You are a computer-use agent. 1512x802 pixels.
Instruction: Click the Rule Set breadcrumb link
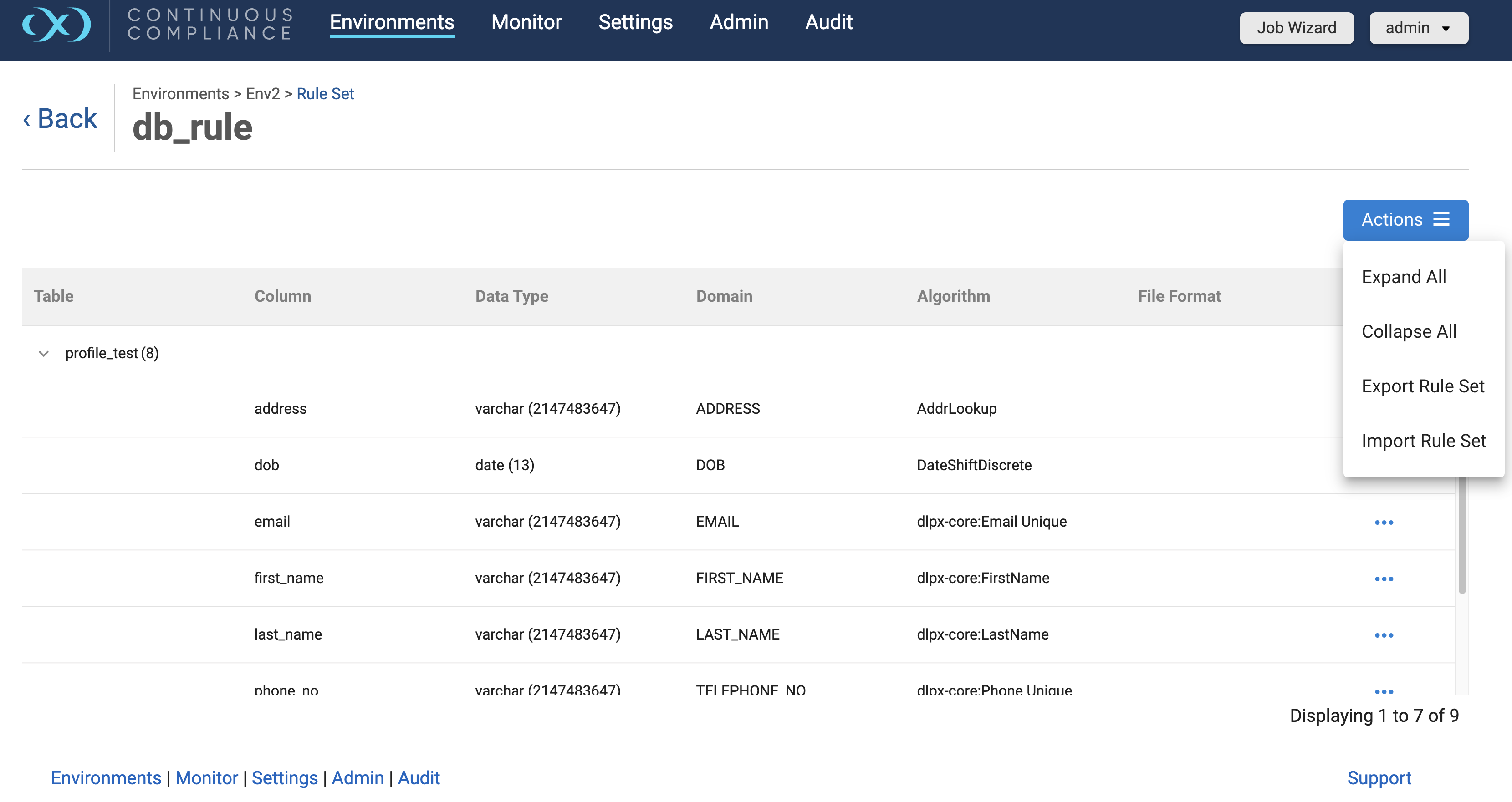tap(325, 94)
